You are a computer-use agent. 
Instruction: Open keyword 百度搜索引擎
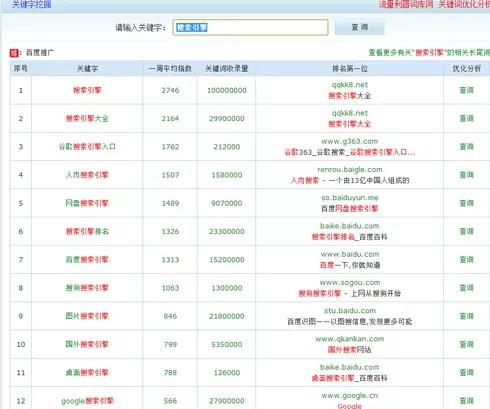point(87,260)
